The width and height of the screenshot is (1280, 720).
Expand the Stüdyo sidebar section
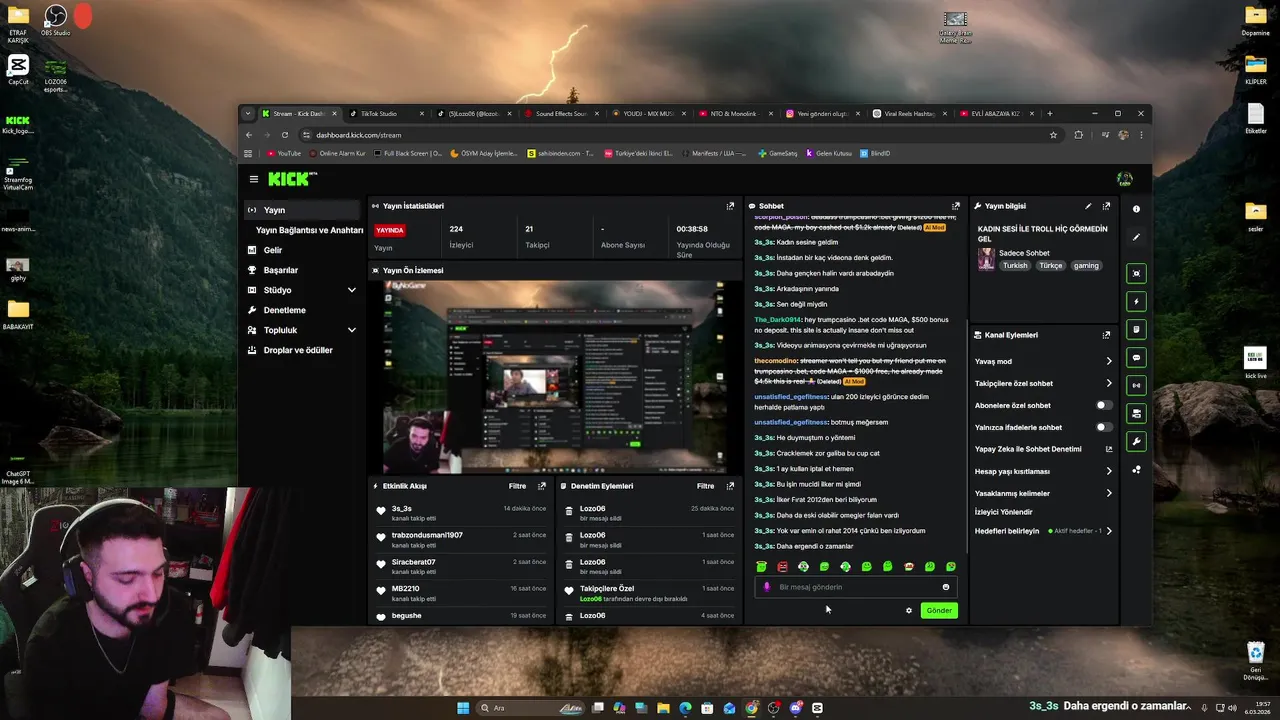351,290
